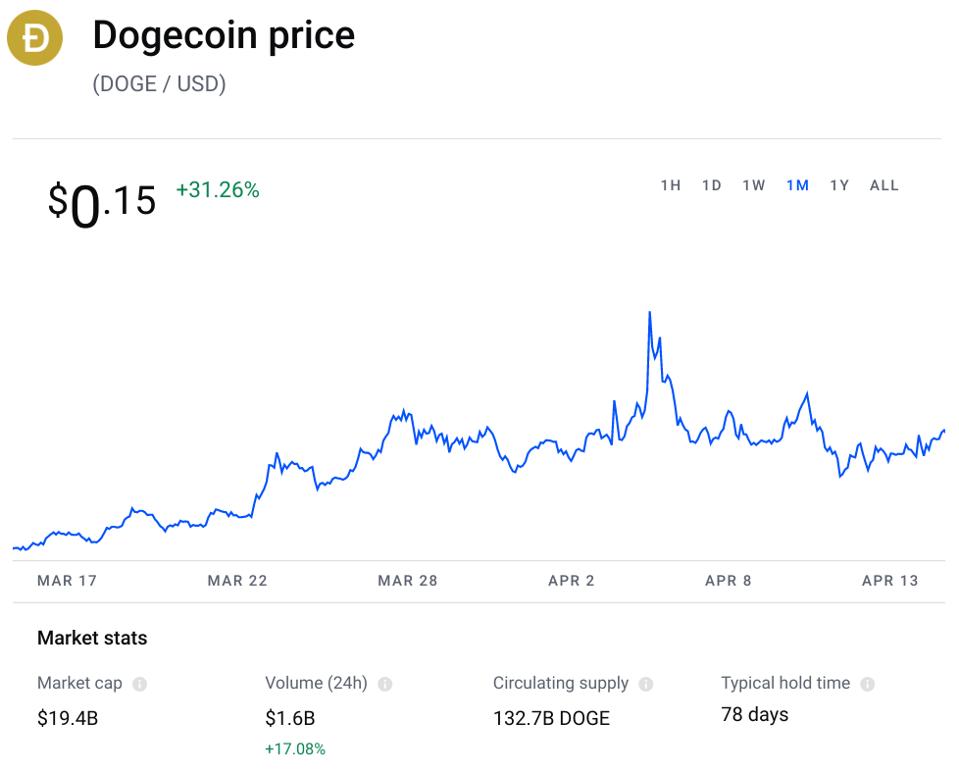959x773 pixels.
Task: Click the MAR 17 date axis label
Action: point(67,580)
